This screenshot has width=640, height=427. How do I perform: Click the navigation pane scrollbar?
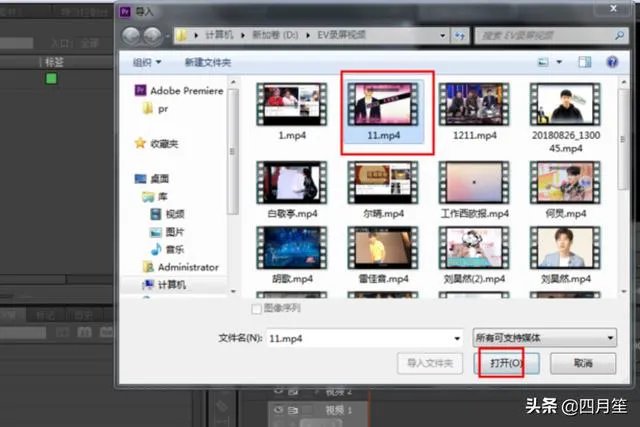[233, 151]
